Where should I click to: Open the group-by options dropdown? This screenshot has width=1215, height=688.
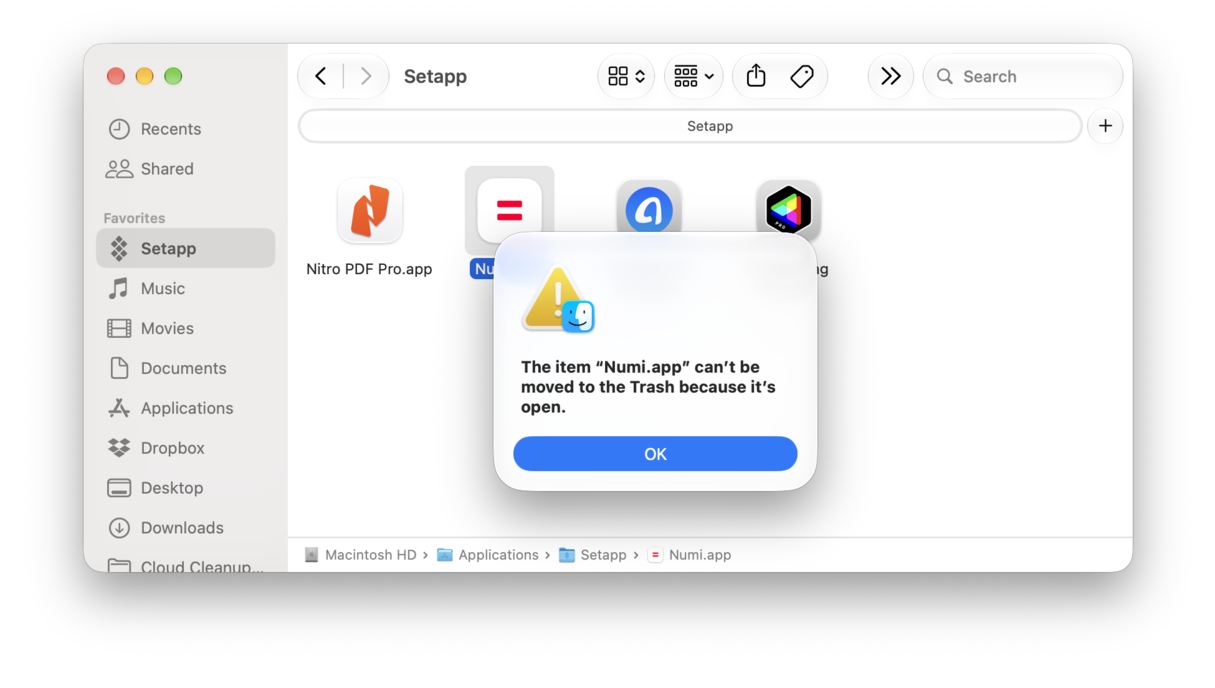pos(693,76)
